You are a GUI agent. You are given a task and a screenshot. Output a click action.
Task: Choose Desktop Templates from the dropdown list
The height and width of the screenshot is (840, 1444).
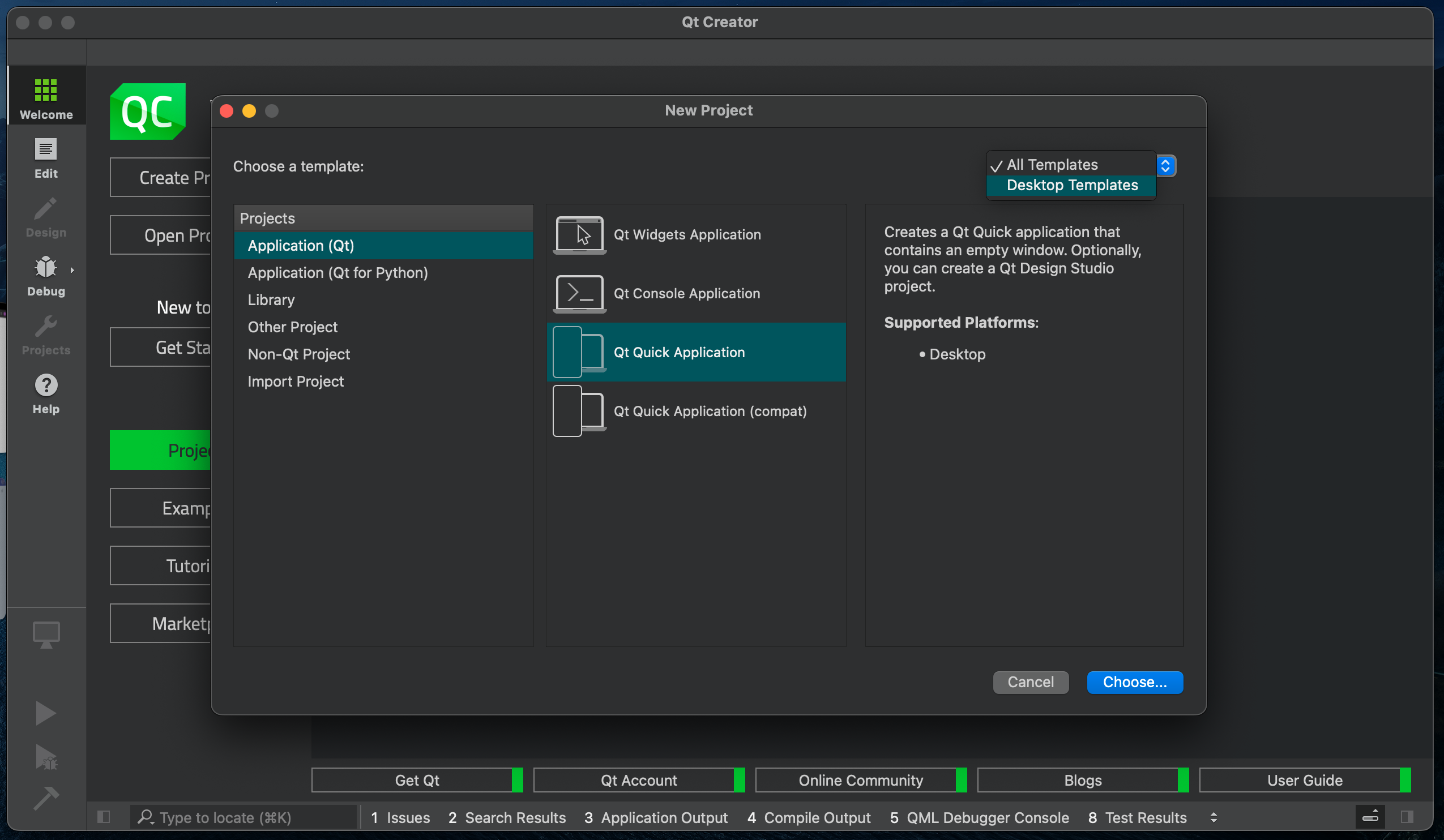coord(1071,185)
